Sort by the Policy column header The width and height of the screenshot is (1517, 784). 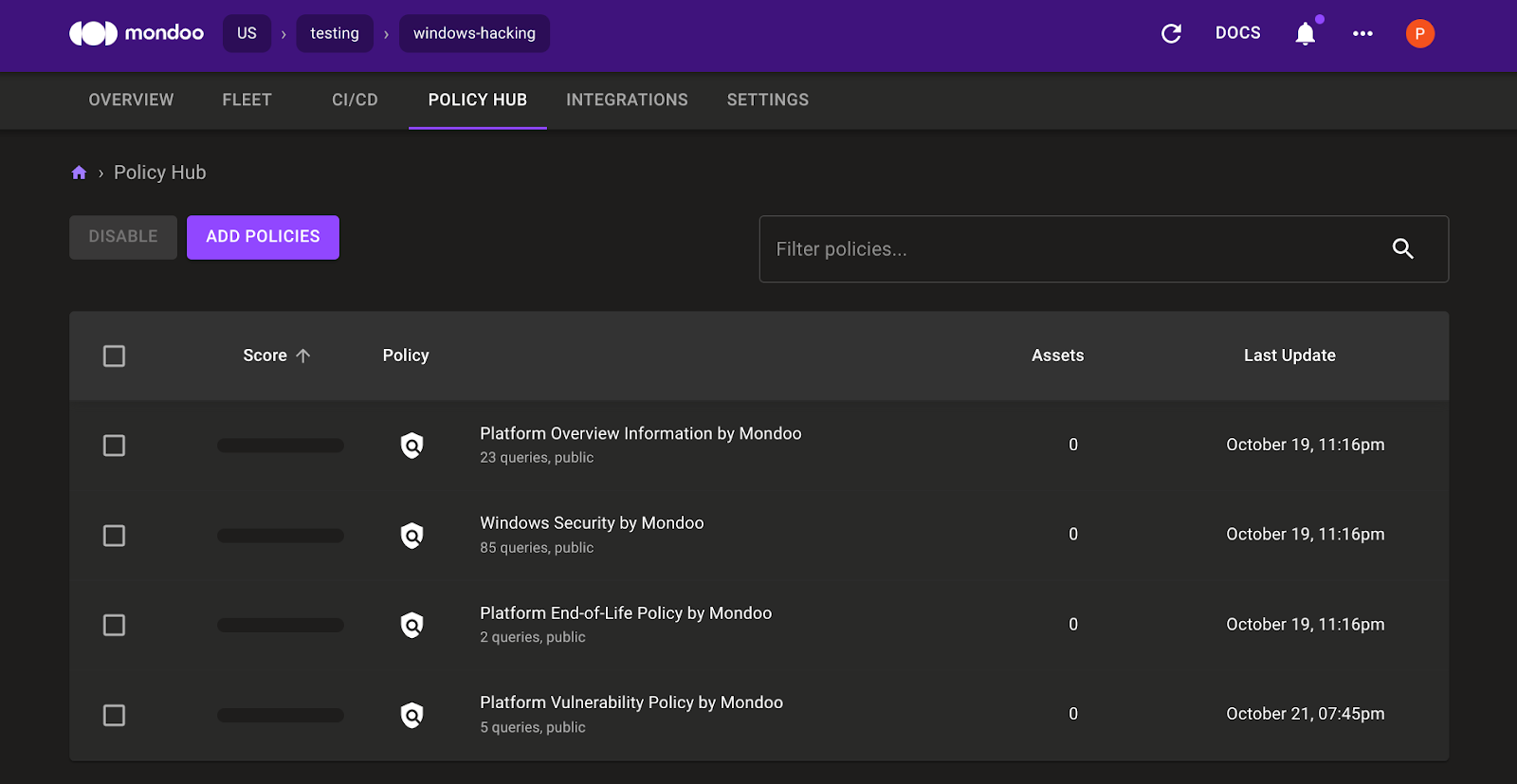pyautogui.click(x=406, y=356)
